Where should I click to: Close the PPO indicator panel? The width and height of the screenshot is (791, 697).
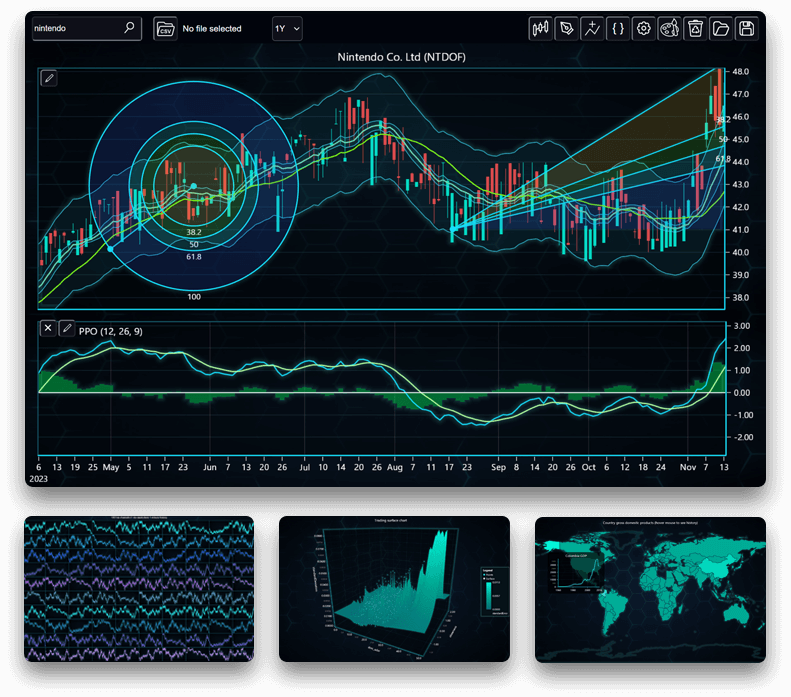coord(48,328)
